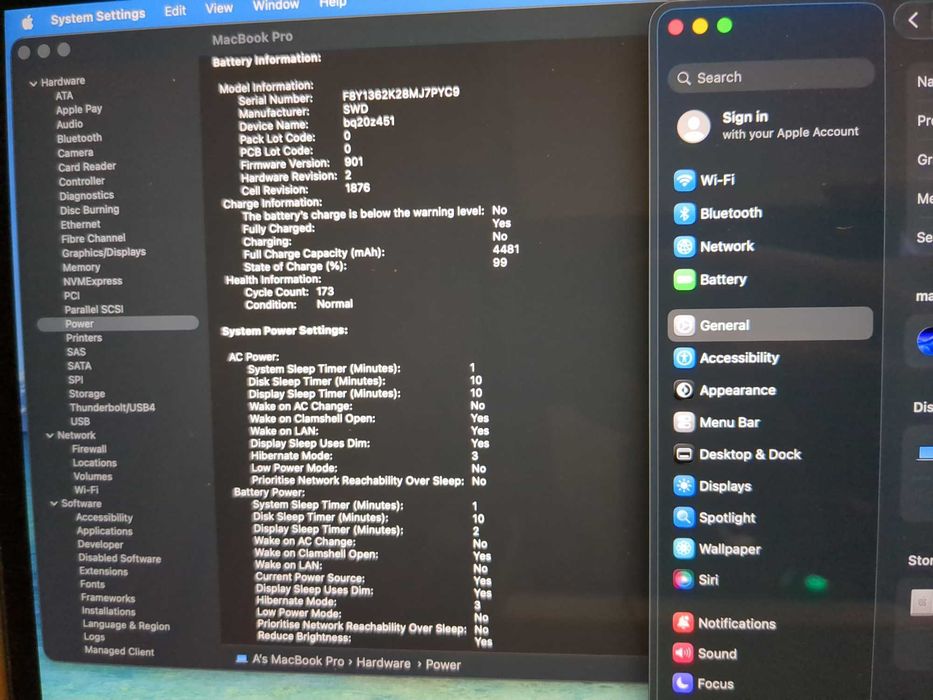Select Bluetooth in System Information tree
The image size is (933, 700).
tap(79, 138)
